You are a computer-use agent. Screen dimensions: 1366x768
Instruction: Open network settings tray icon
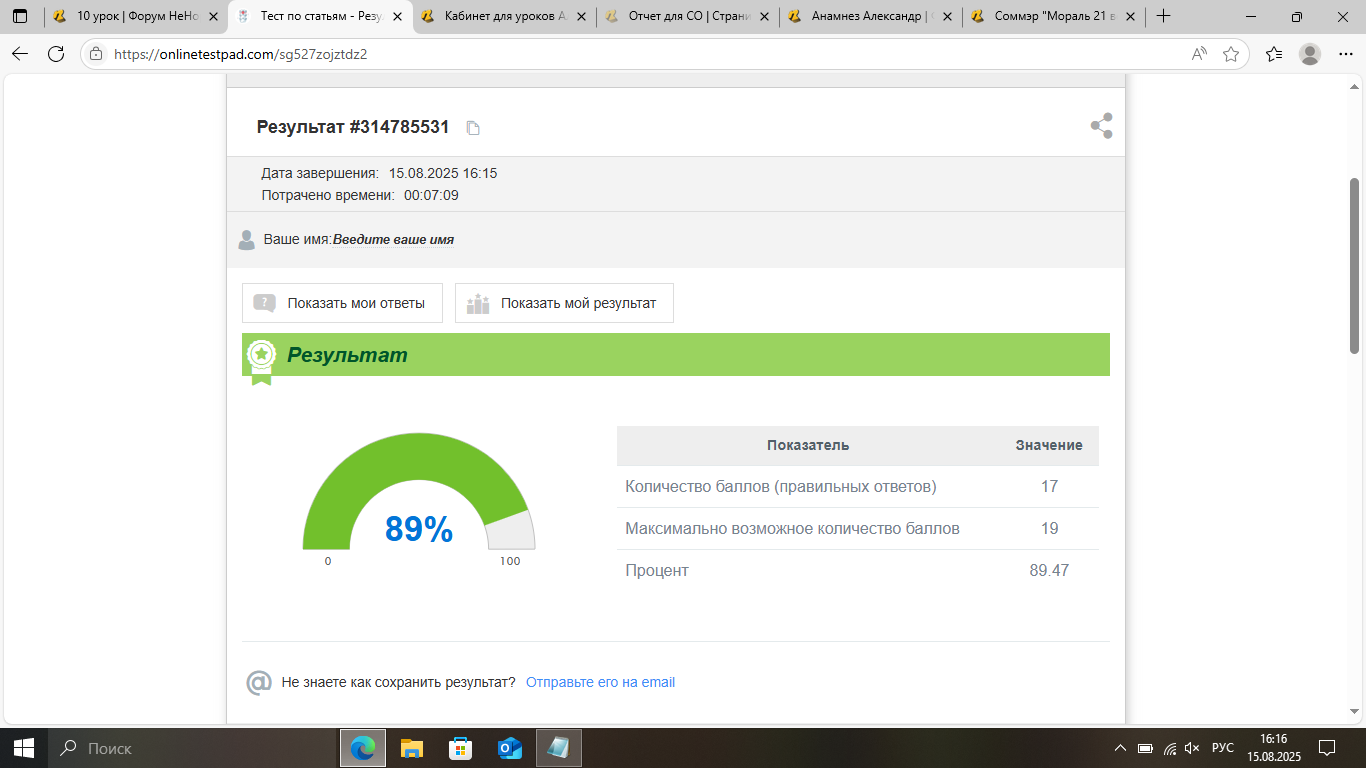(1168, 748)
